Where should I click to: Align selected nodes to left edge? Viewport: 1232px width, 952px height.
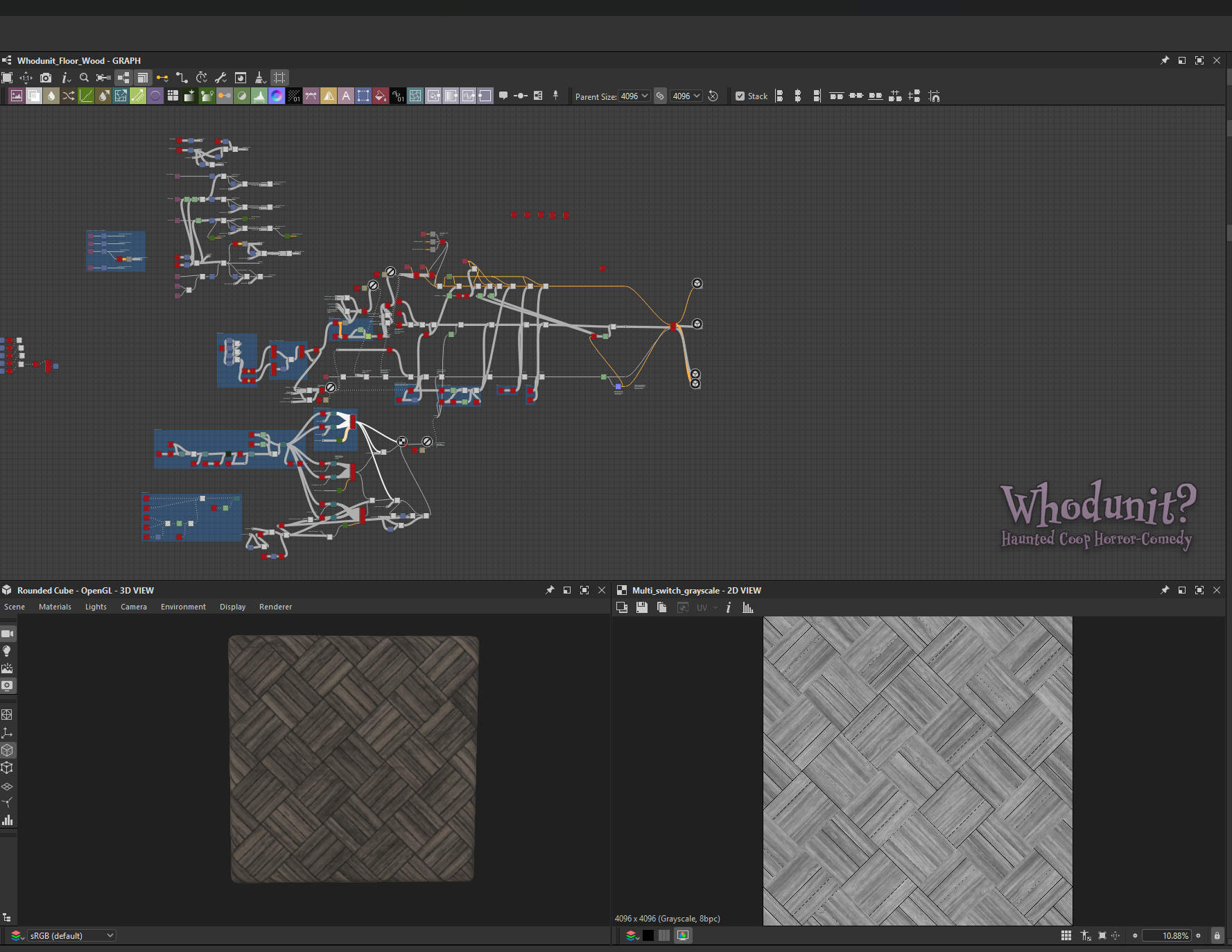(x=779, y=96)
